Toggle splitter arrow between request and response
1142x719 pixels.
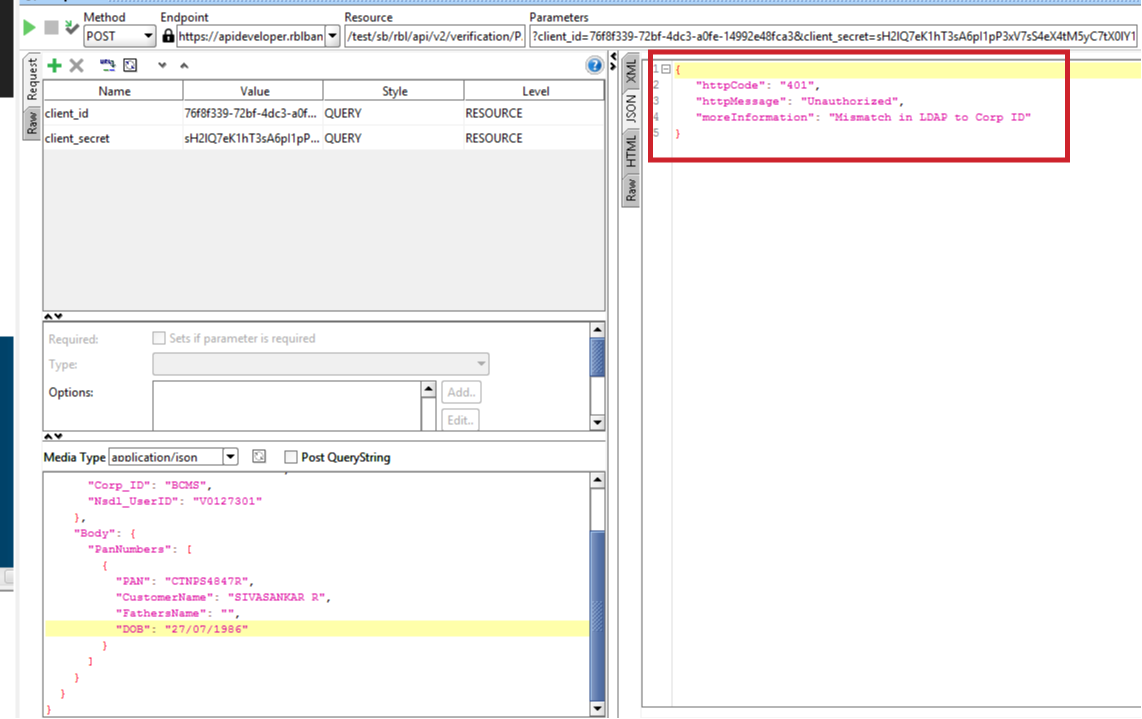[x=613, y=61]
